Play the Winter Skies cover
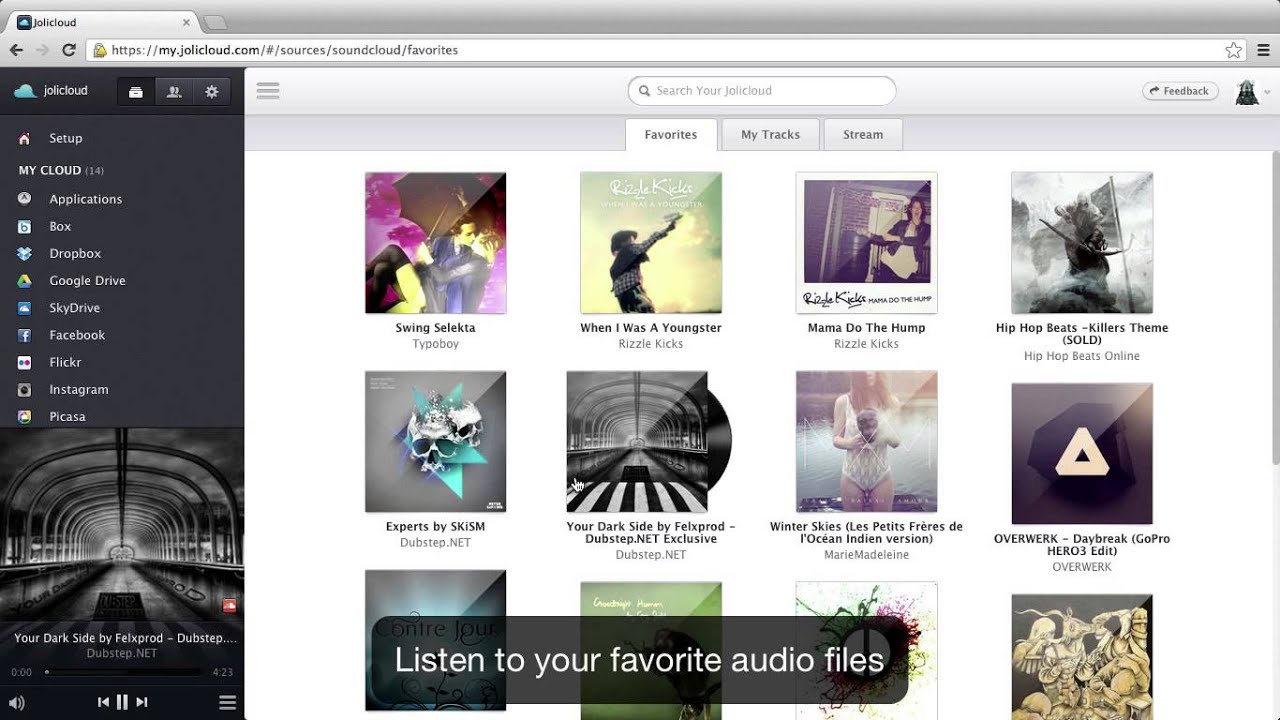1280x720 pixels. [x=866, y=442]
